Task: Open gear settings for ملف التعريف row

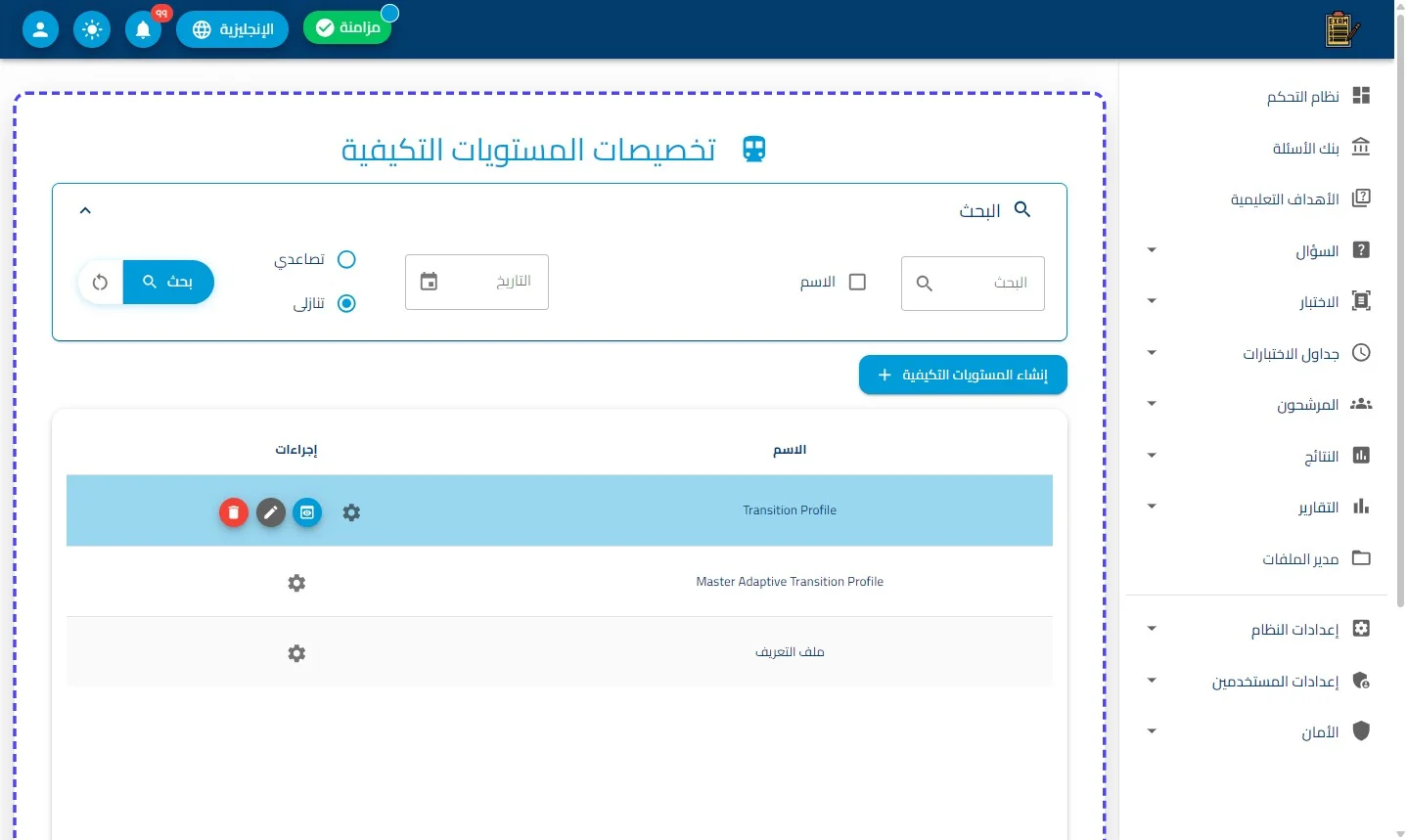Action: pyautogui.click(x=296, y=653)
